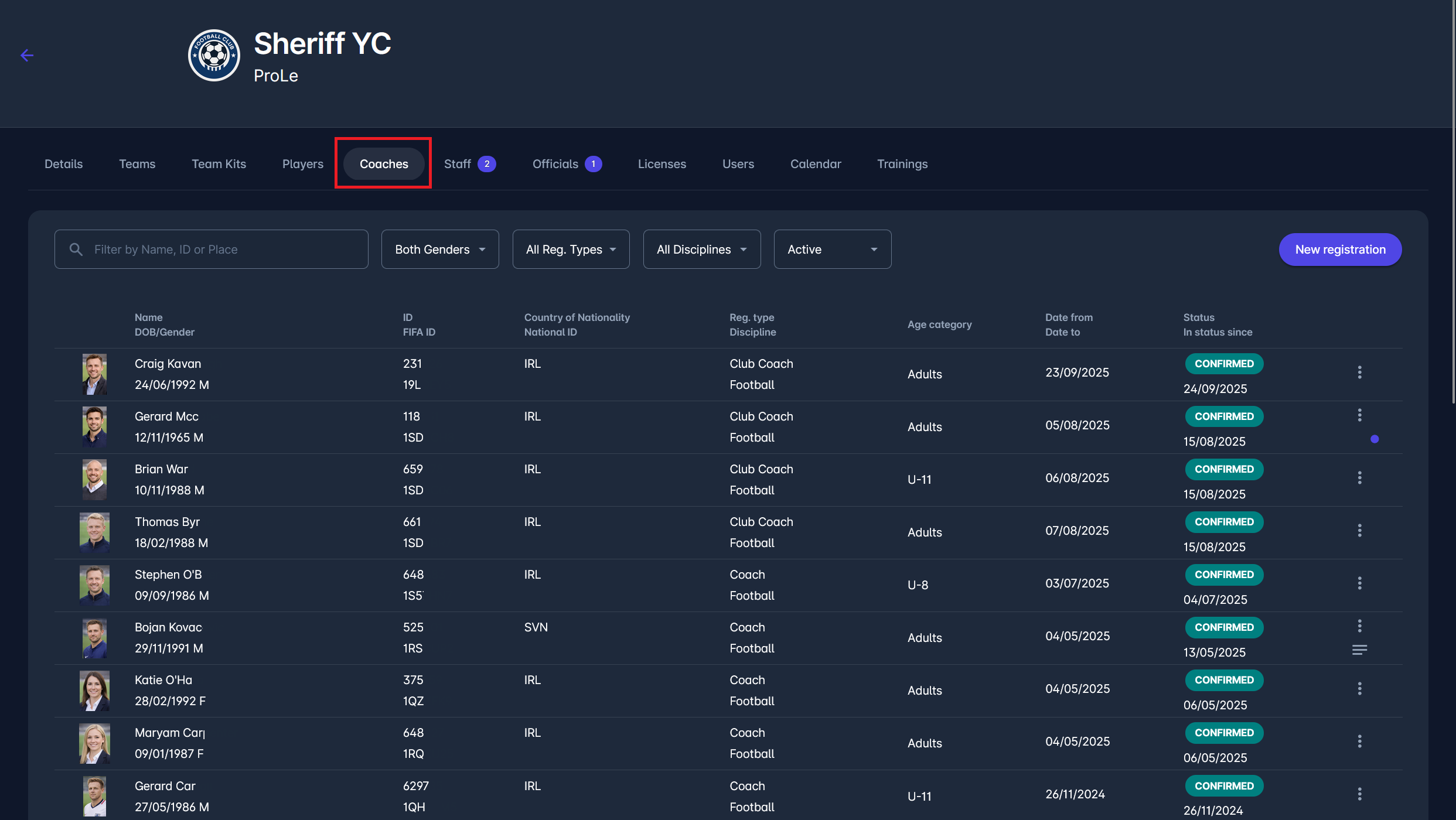Open Gerard Mcc's row options menu
Viewport: 1456px width, 820px height.
click(1359, 415)
